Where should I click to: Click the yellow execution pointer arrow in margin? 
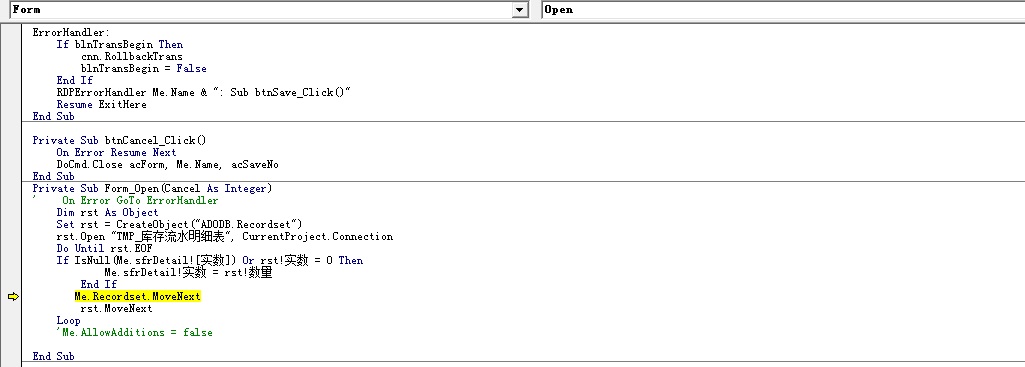[13, 297]
